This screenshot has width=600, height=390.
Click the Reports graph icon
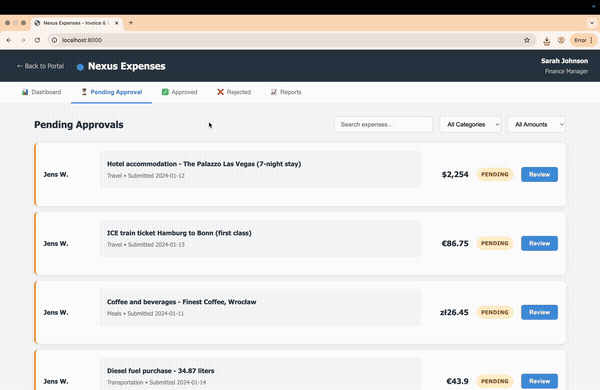(274, 92)
